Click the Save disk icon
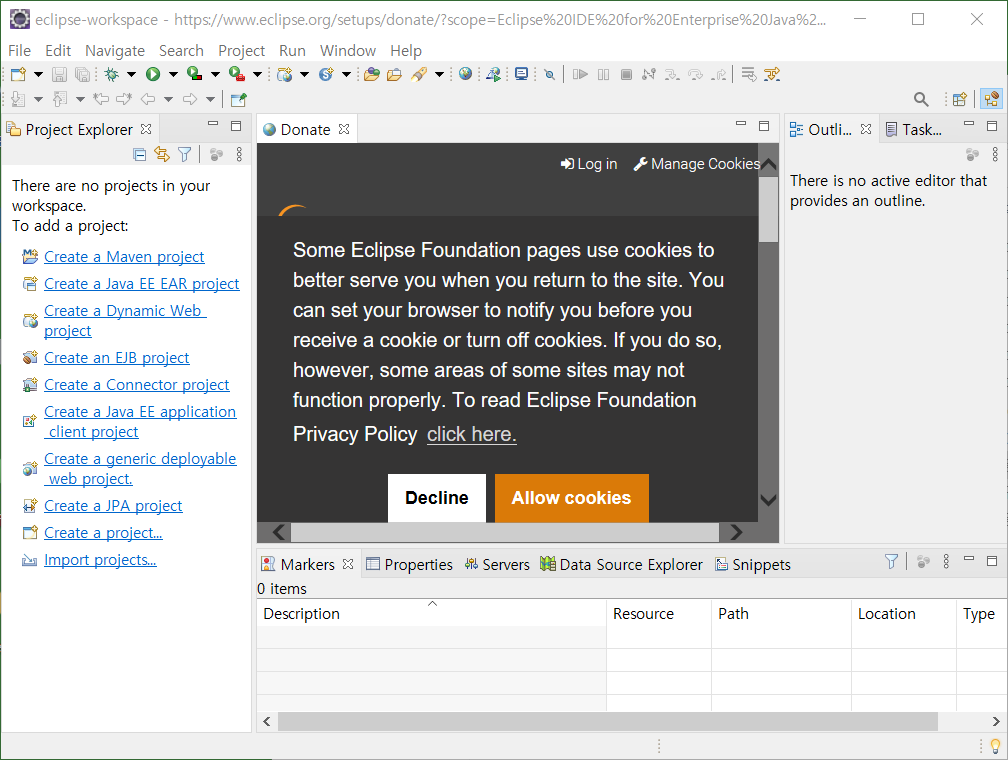Screen dimensions: 1008x760 click(59, 75)
